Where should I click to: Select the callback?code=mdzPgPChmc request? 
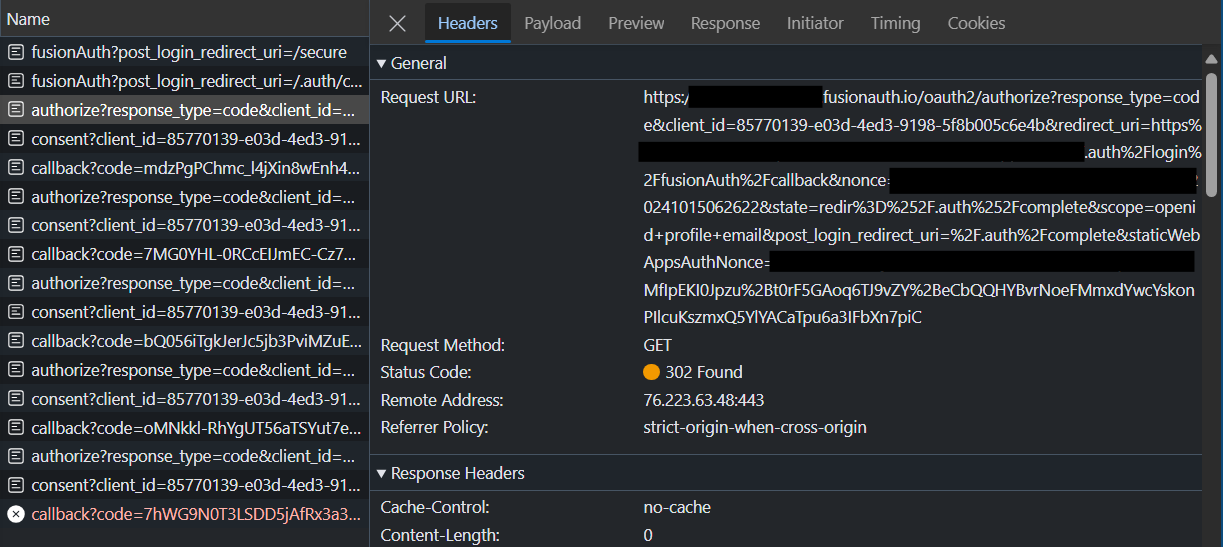(195, 168)
